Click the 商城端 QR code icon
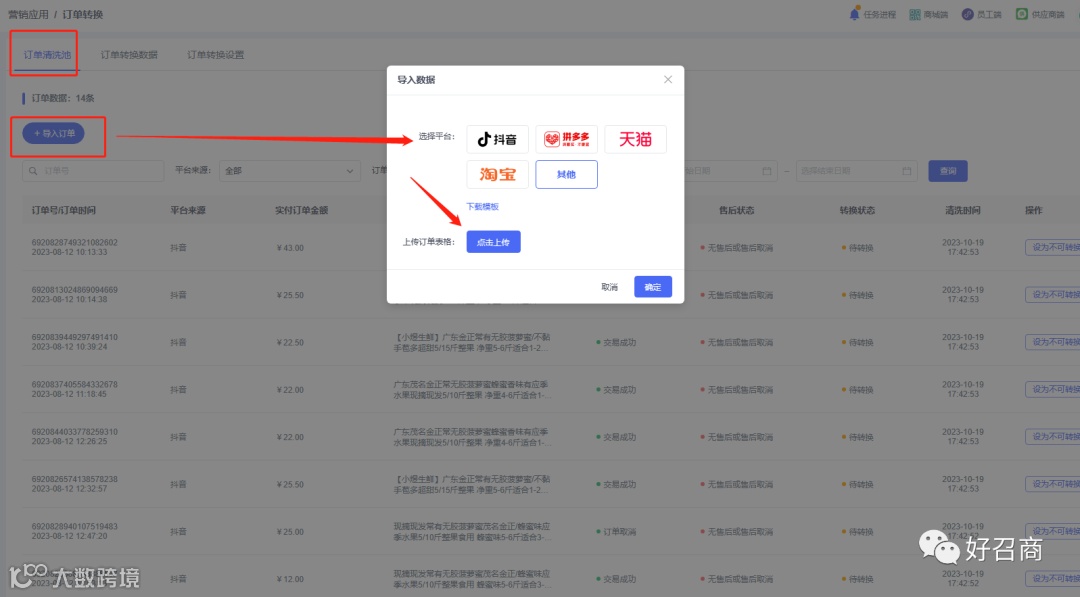Screen dimensions: 1080x597 (x=915, y=14)
